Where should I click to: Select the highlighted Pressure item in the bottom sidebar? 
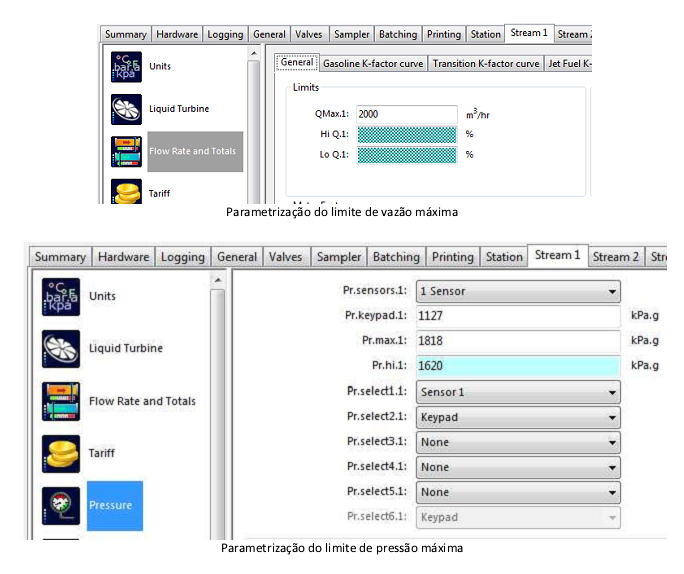coord(115,506)
